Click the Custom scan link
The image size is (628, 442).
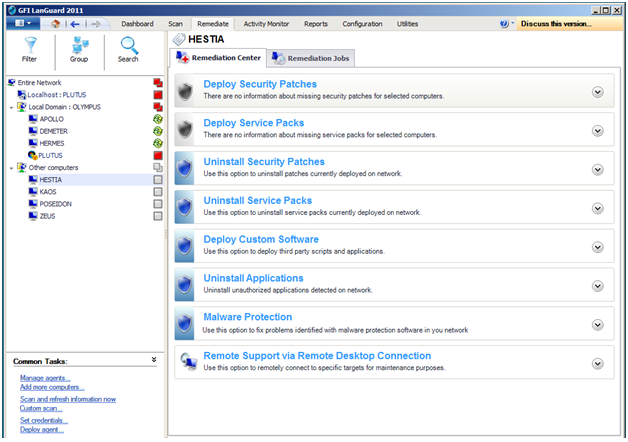41,408
